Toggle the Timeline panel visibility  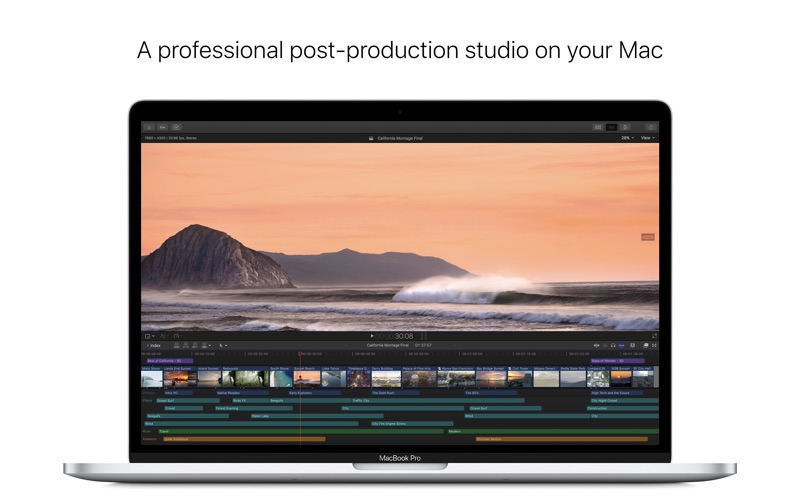(x=611, y=127)
